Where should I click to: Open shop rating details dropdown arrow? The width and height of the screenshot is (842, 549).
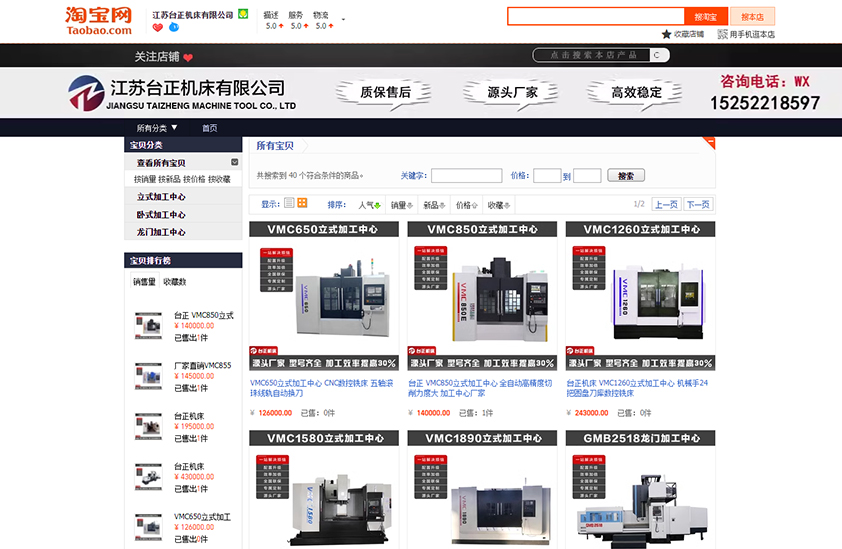click(343, 20)
